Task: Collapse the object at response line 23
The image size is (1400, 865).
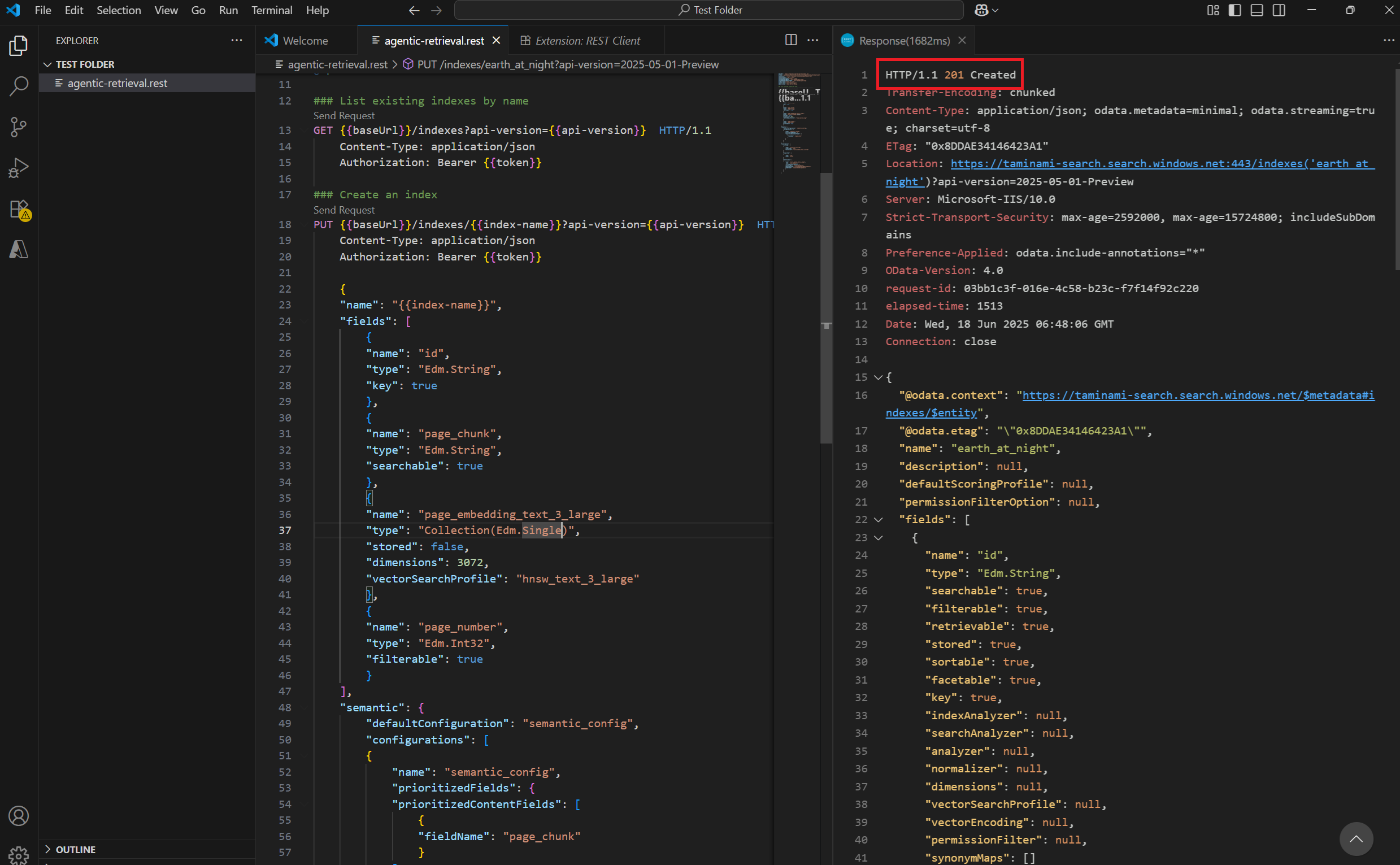Action: [x=879, y=538]
